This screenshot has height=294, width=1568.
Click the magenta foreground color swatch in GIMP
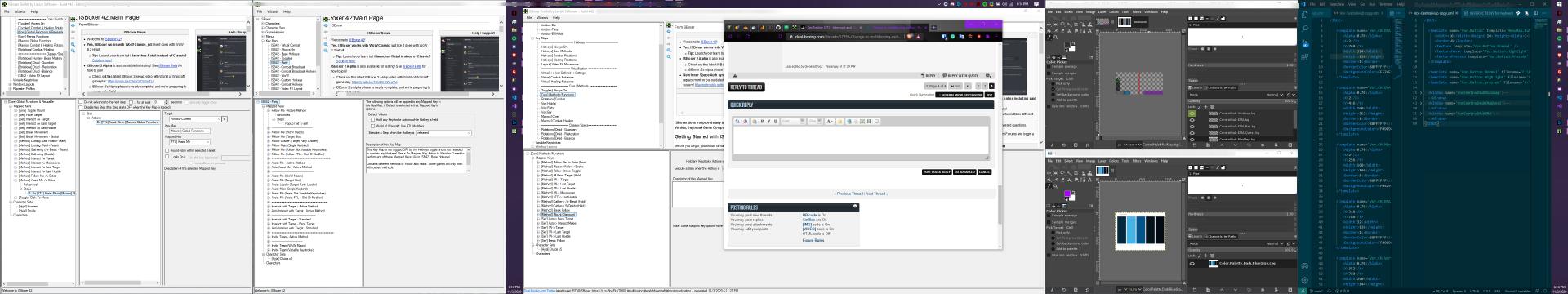(x=1067, y=194)
